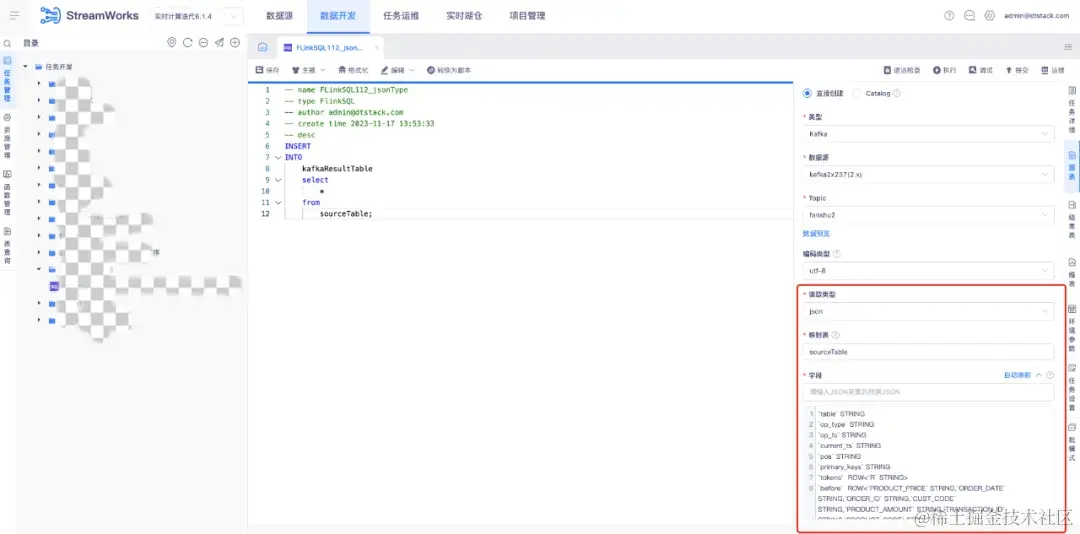Go to 数据开发 top menu

pos(338,16)
